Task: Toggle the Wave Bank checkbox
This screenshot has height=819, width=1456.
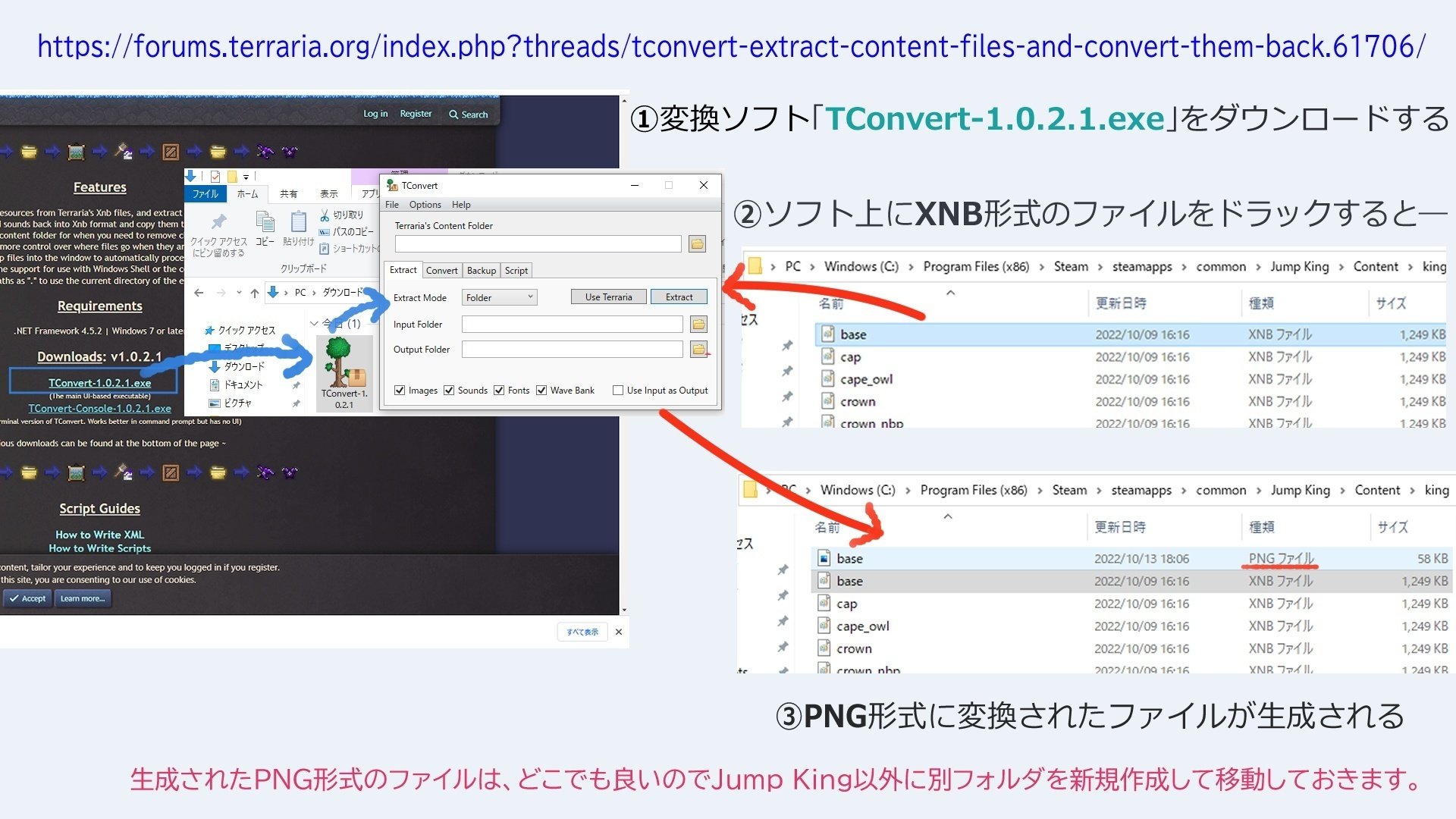Action: (x=541, y=391)
